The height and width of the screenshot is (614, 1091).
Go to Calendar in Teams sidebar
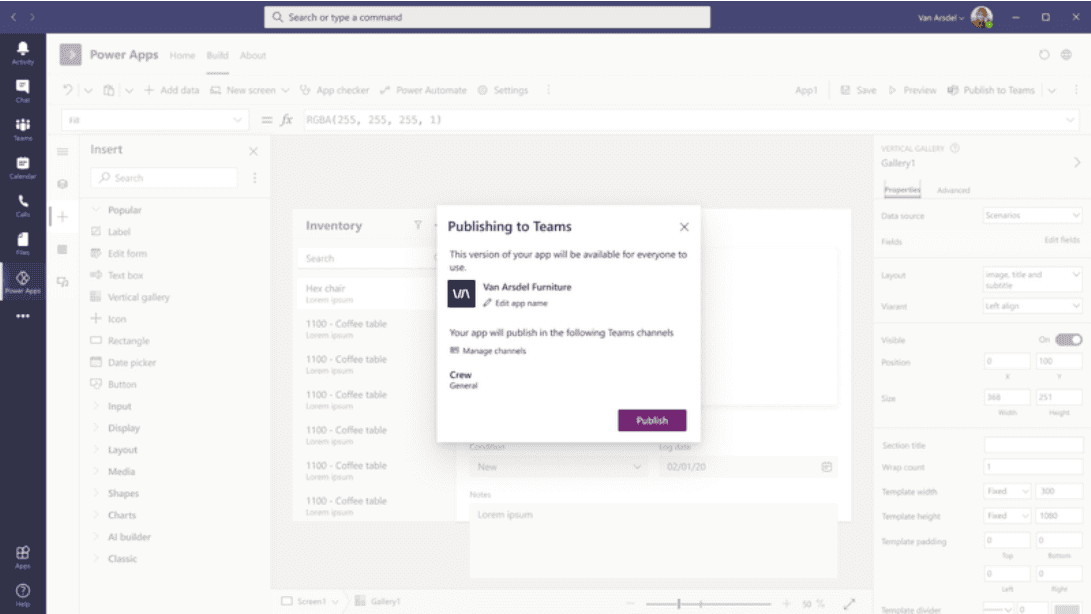[x=22, y=167]
